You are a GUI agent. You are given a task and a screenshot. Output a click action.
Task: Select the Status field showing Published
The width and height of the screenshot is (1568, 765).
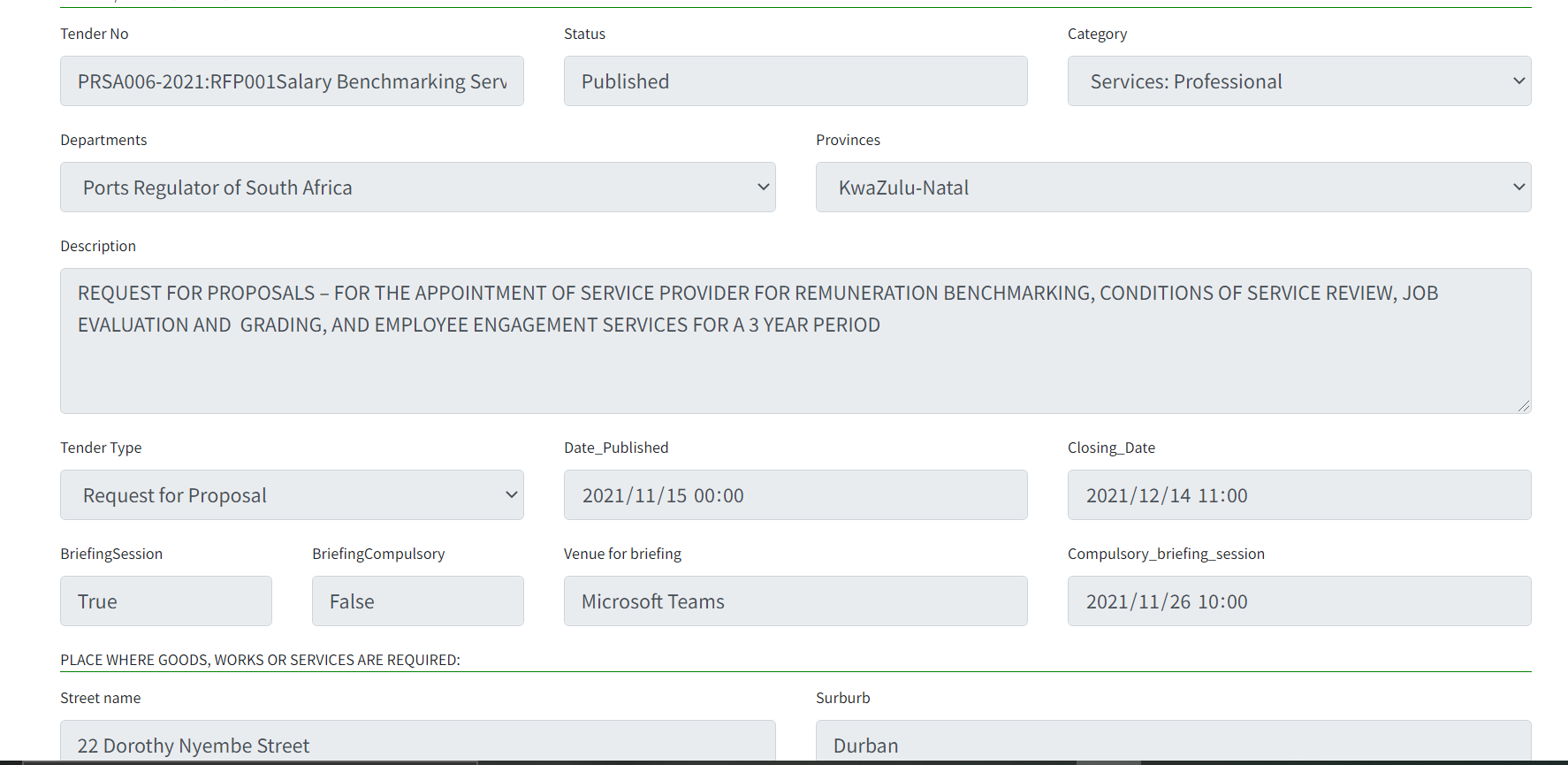(795, 81)
